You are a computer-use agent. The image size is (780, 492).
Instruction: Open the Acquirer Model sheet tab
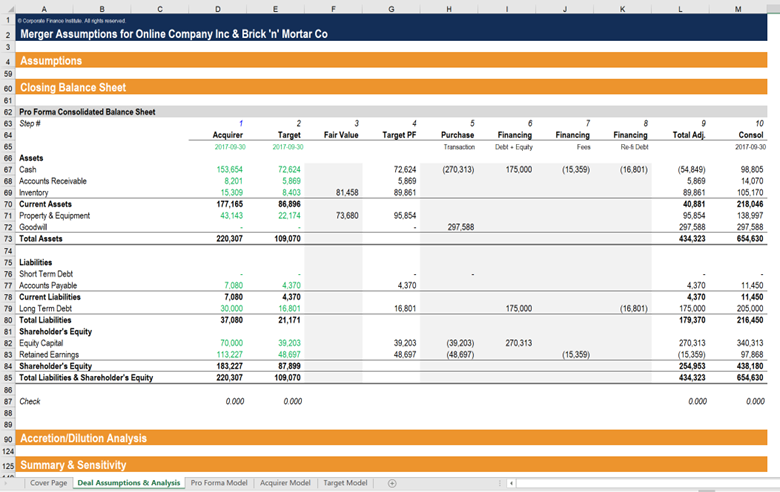tap(285, 483)
